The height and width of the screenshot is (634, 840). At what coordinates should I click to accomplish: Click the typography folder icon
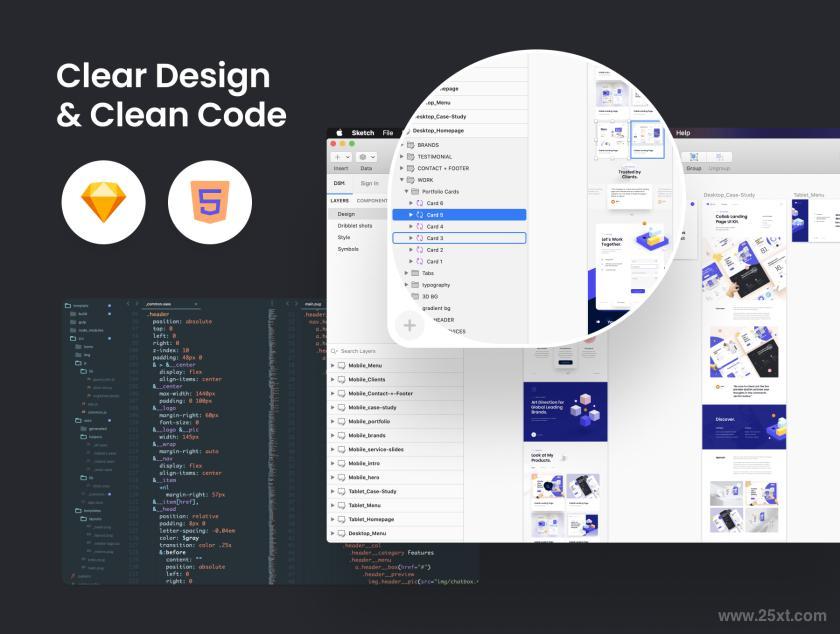[415, 285]
